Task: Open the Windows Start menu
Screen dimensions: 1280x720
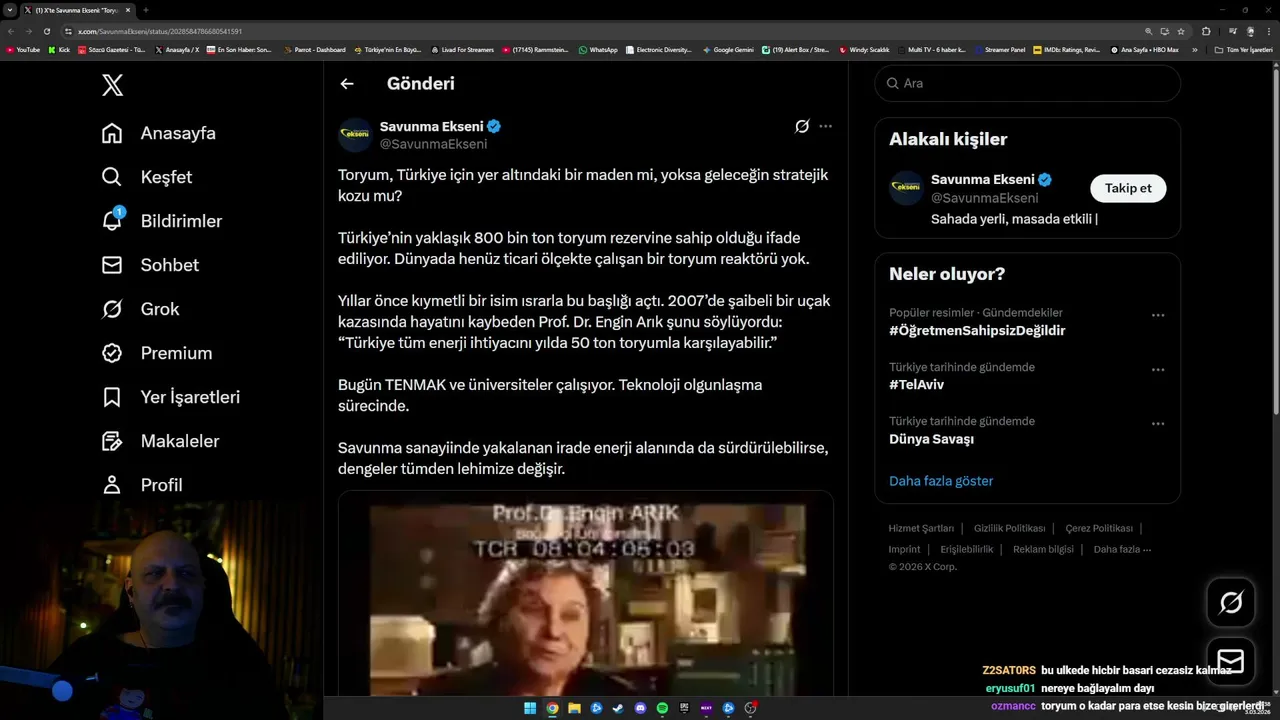Action: point(530,708)
